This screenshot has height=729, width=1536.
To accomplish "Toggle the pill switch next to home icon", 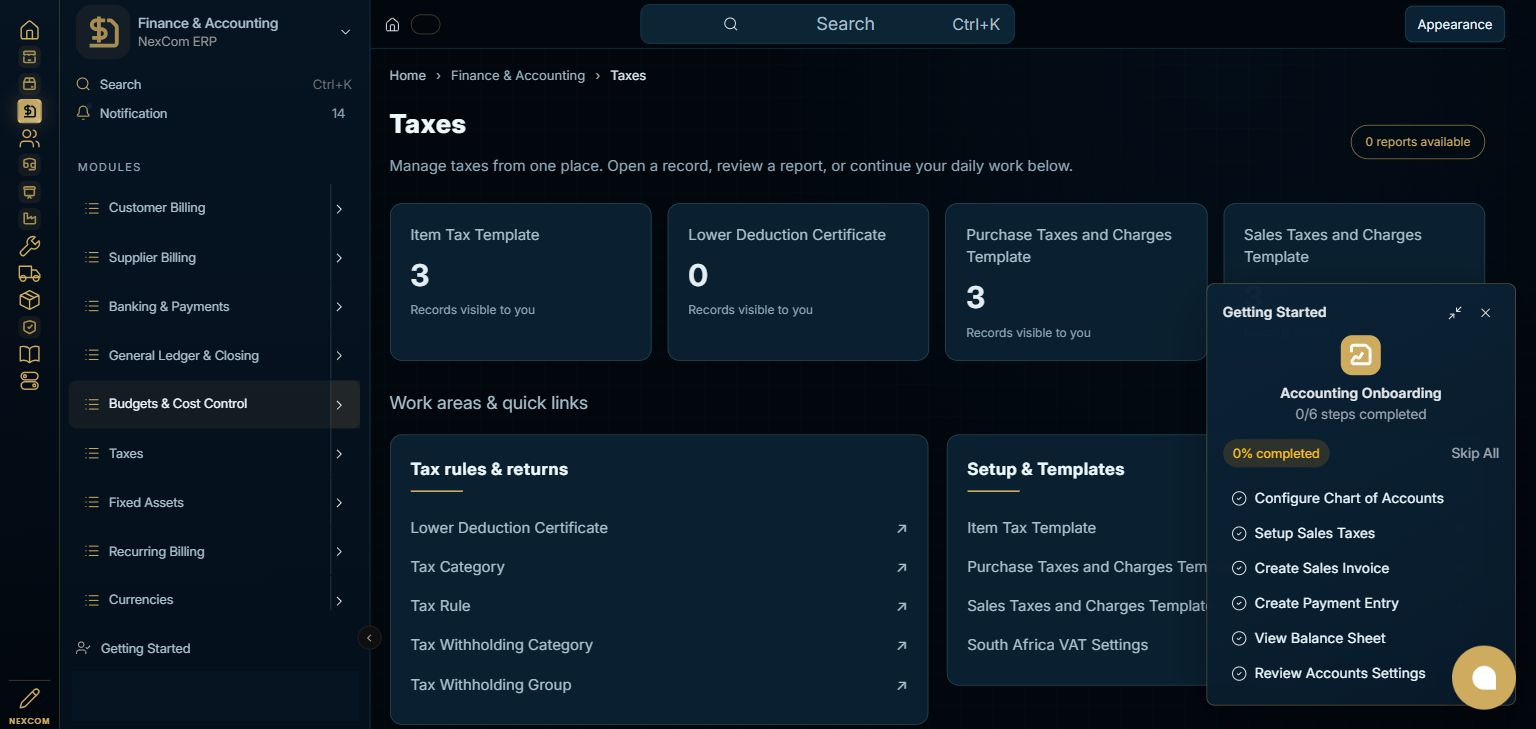I will coord(425,24).
